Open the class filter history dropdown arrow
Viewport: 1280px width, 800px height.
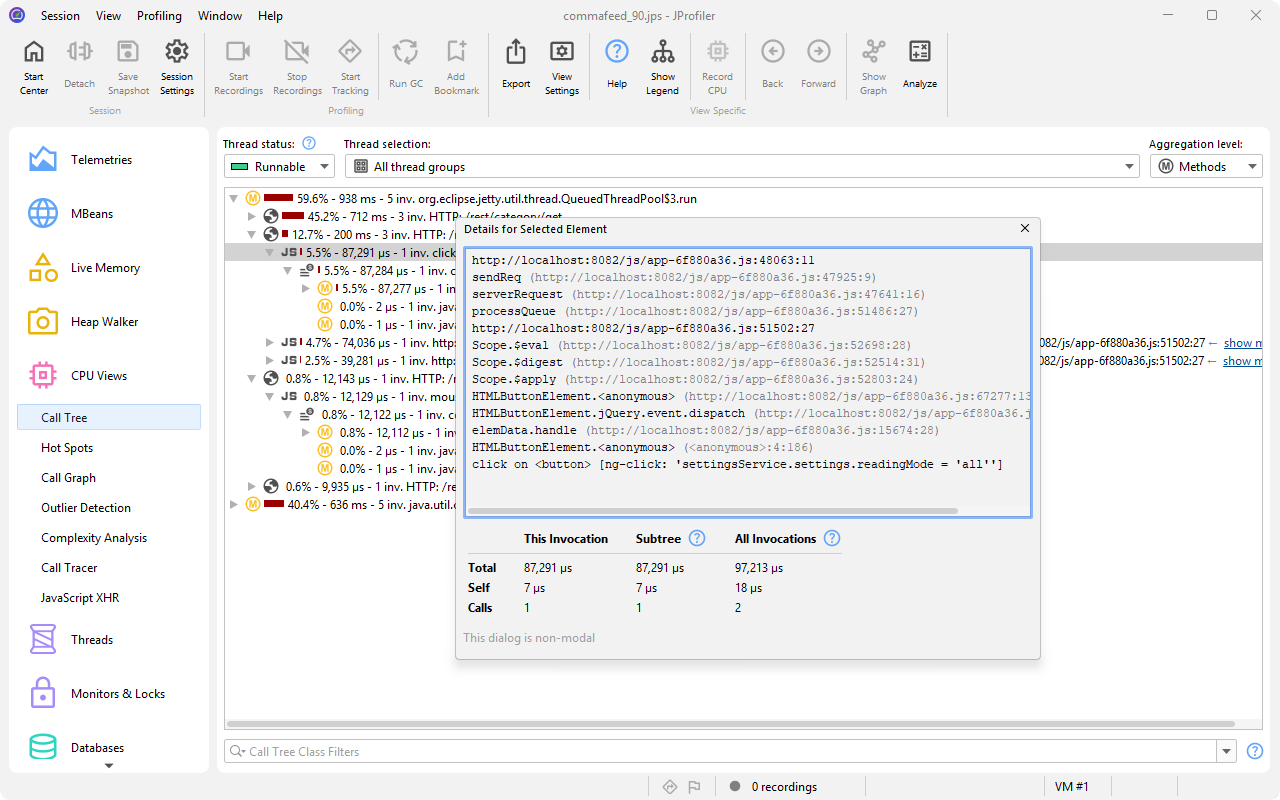1227,751
